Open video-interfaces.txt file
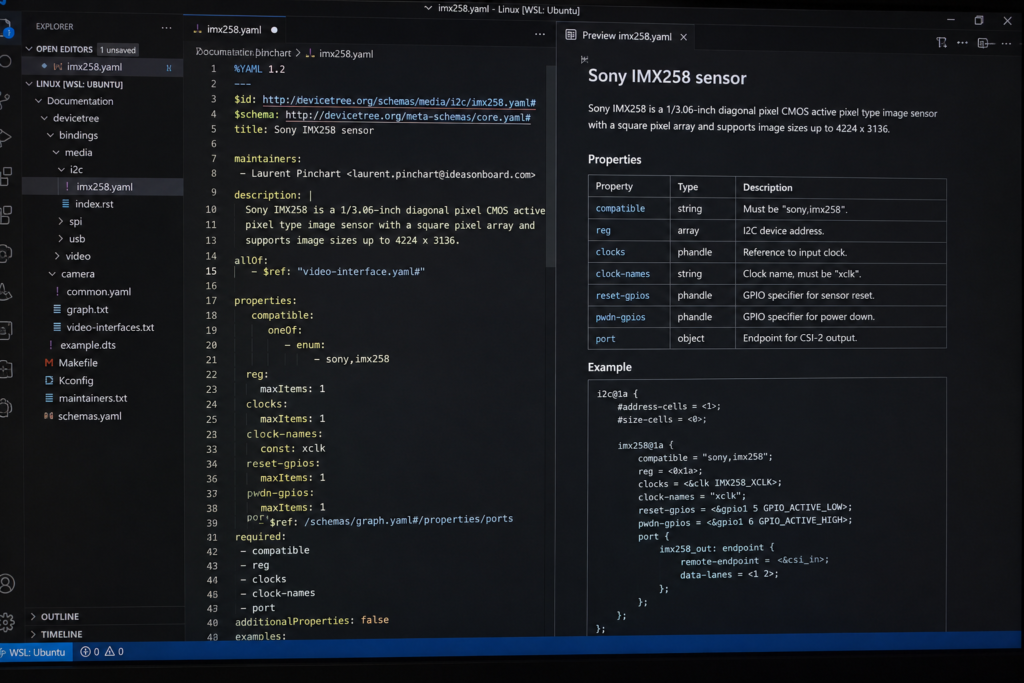1024x683 pixels. click(x=110, y=326)
